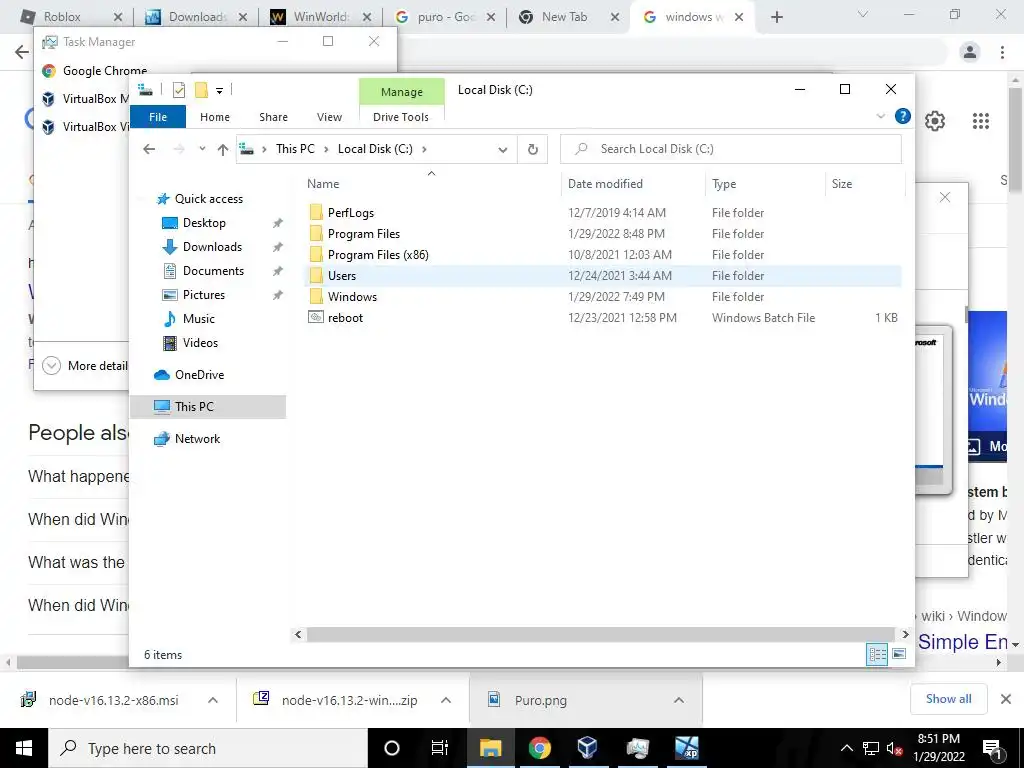Screen dimensions: 1024x768
Task: Click Local Disk (C:) in address breadcrumb
Action: tap(375, 149)
